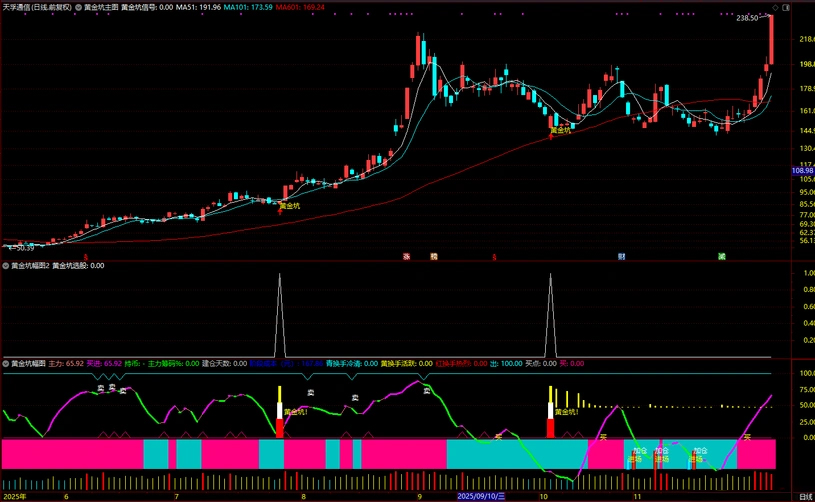Open the 日线 period selector at bottom right
The width and height of the screenshot is (815, 502).
pyautogui.click(x=805, y=496)
